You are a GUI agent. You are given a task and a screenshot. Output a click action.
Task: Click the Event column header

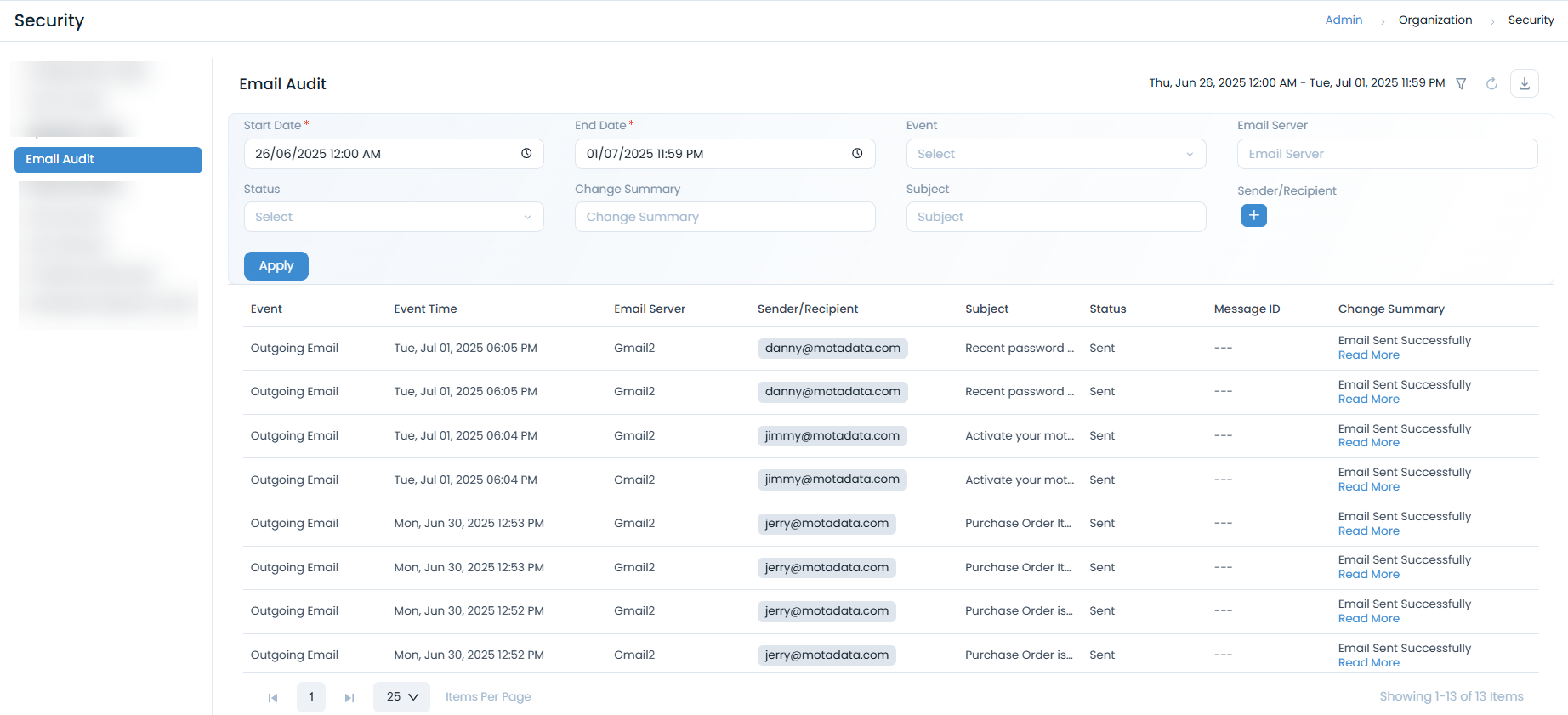(266, 309)
